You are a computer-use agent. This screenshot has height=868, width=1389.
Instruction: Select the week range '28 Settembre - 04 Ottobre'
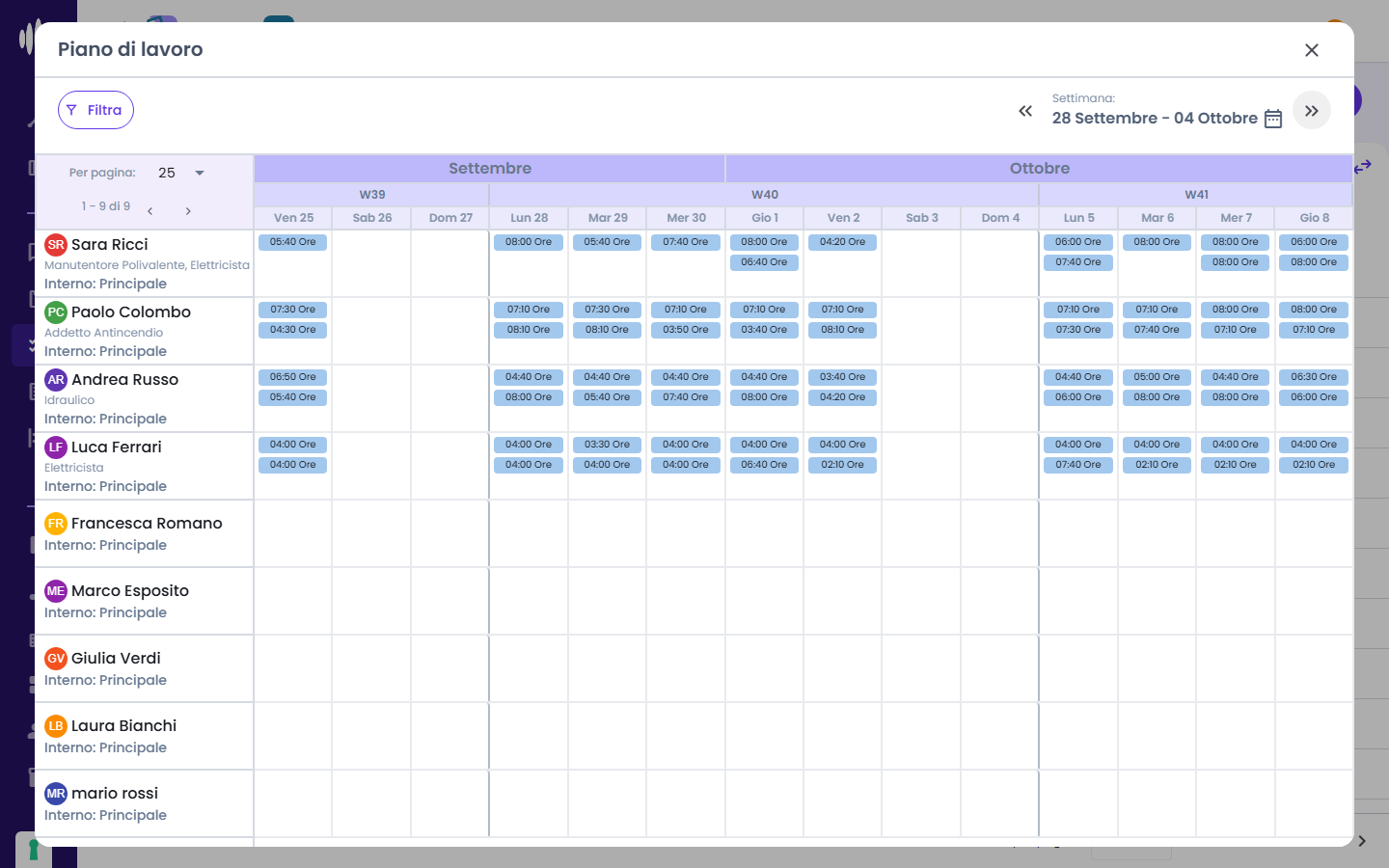1155,118
